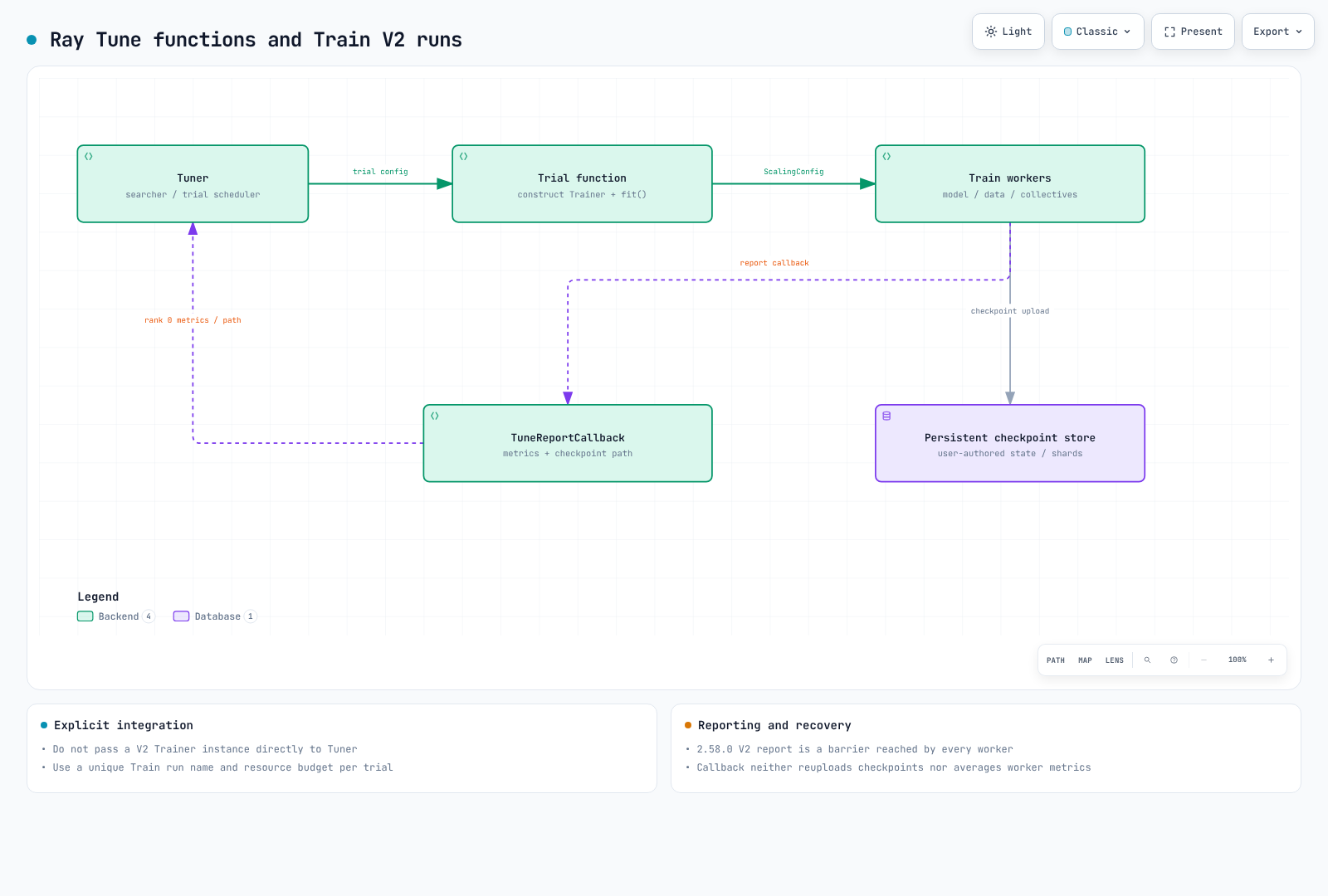Click the Train workers node
1328x896 pixels.
click(1010, 184)
